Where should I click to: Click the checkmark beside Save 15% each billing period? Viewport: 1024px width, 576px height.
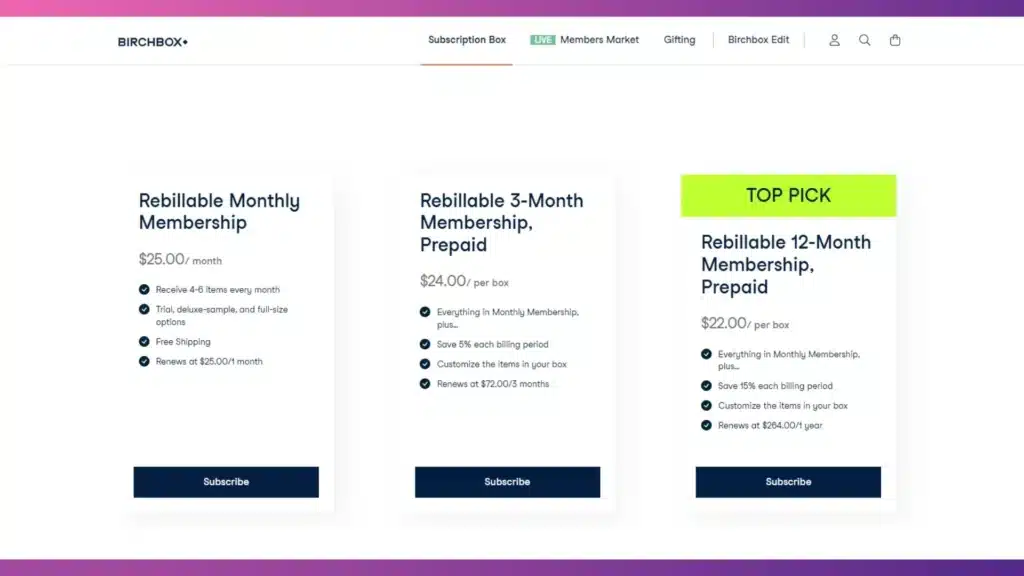coord(706,385)
